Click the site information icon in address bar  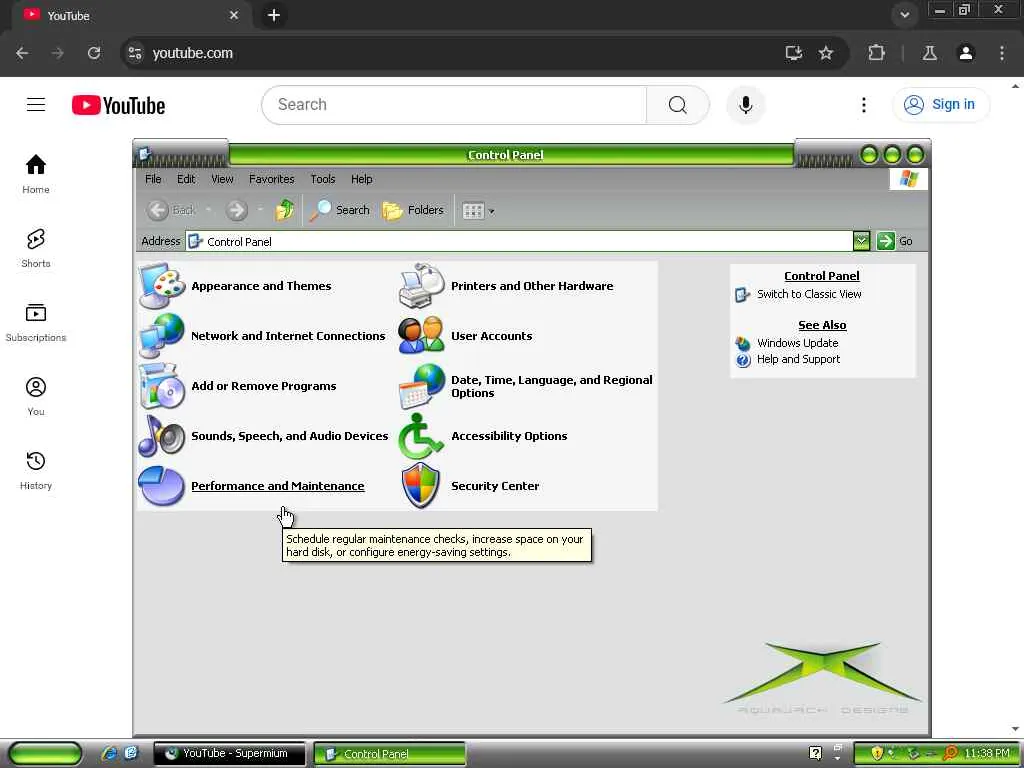point(135,53)
